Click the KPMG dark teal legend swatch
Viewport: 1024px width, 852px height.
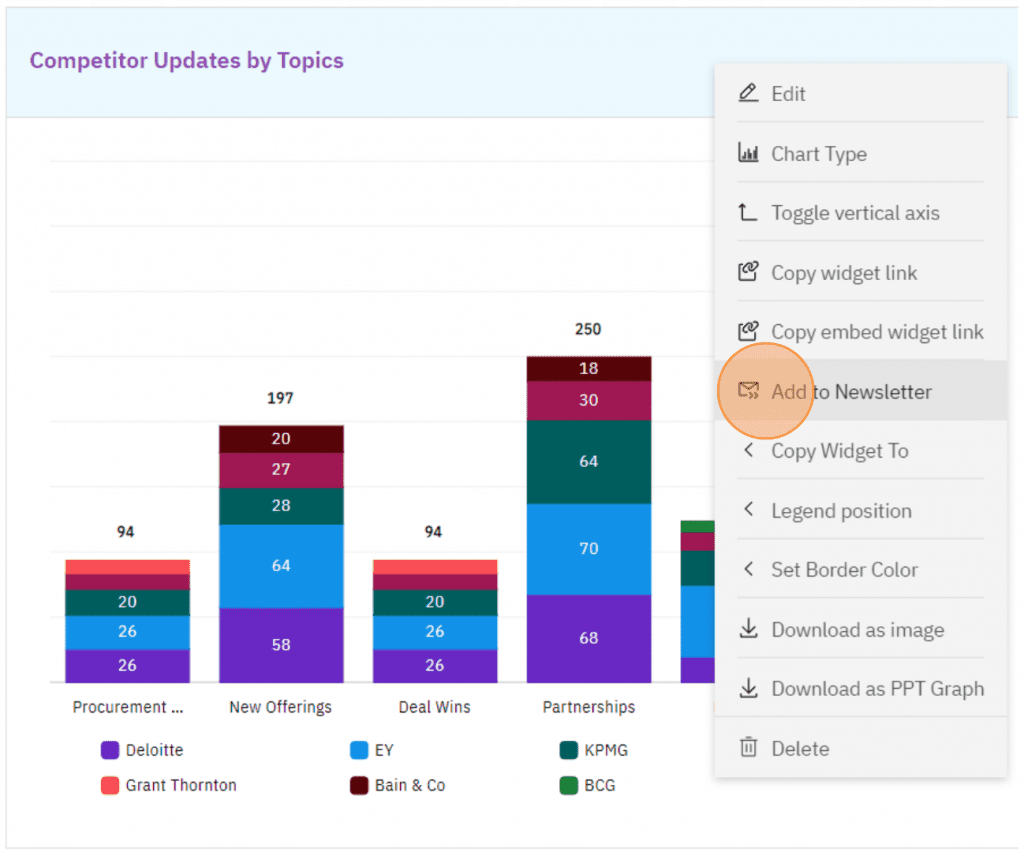[569, 750]
